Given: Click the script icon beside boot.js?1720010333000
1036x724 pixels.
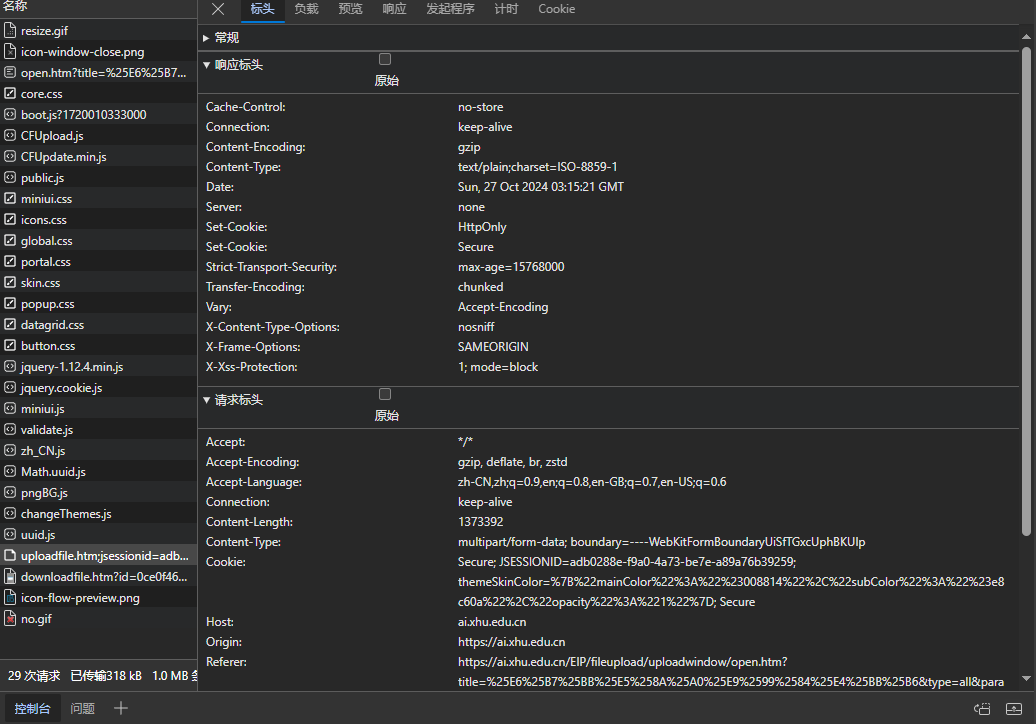Looking at the screenshot, I should click(10, 114).
